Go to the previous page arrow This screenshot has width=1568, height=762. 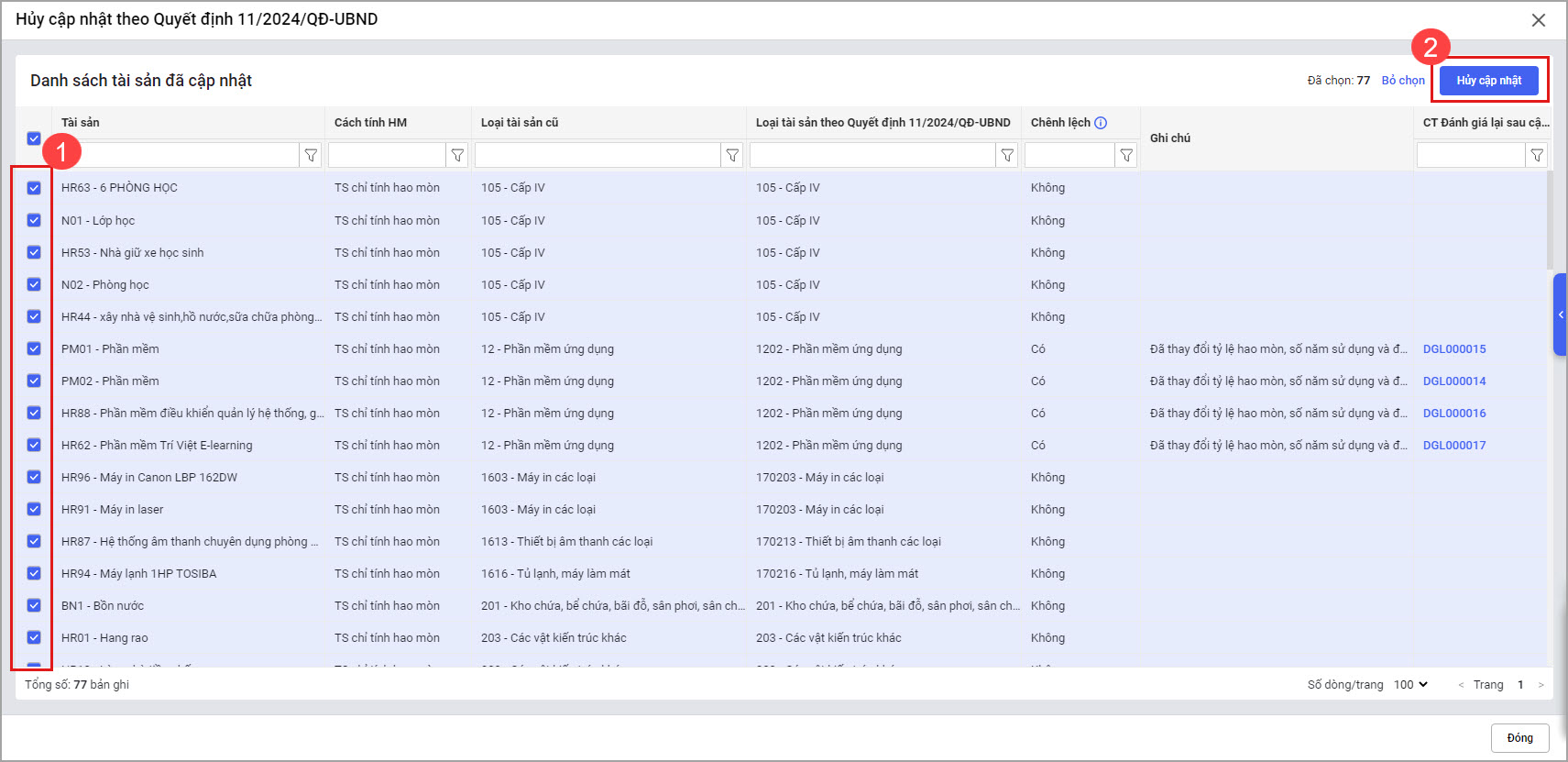coord(1461,685)
